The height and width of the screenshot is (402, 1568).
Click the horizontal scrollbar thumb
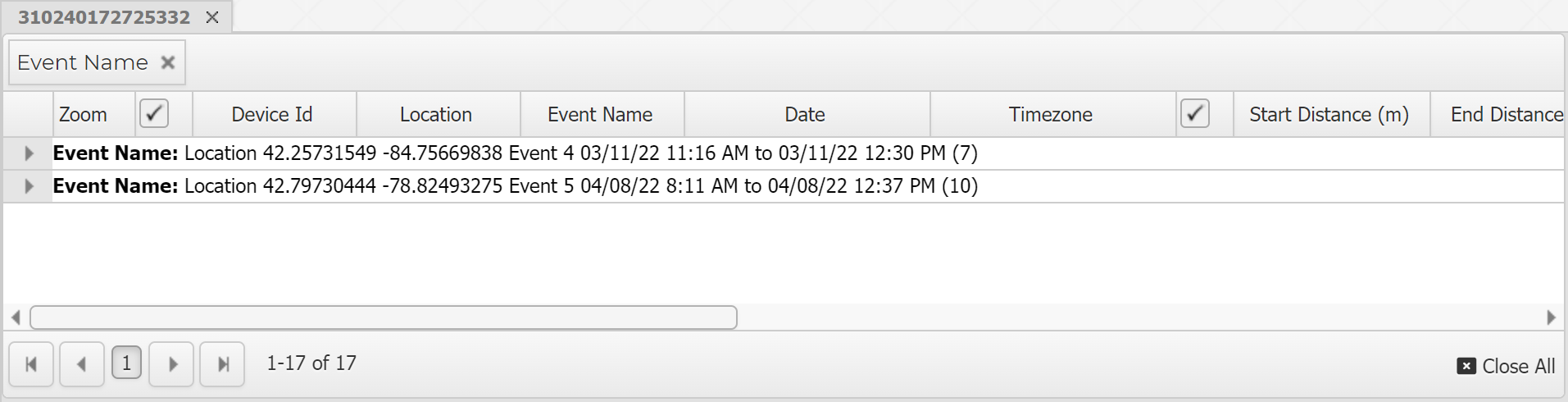383,317
